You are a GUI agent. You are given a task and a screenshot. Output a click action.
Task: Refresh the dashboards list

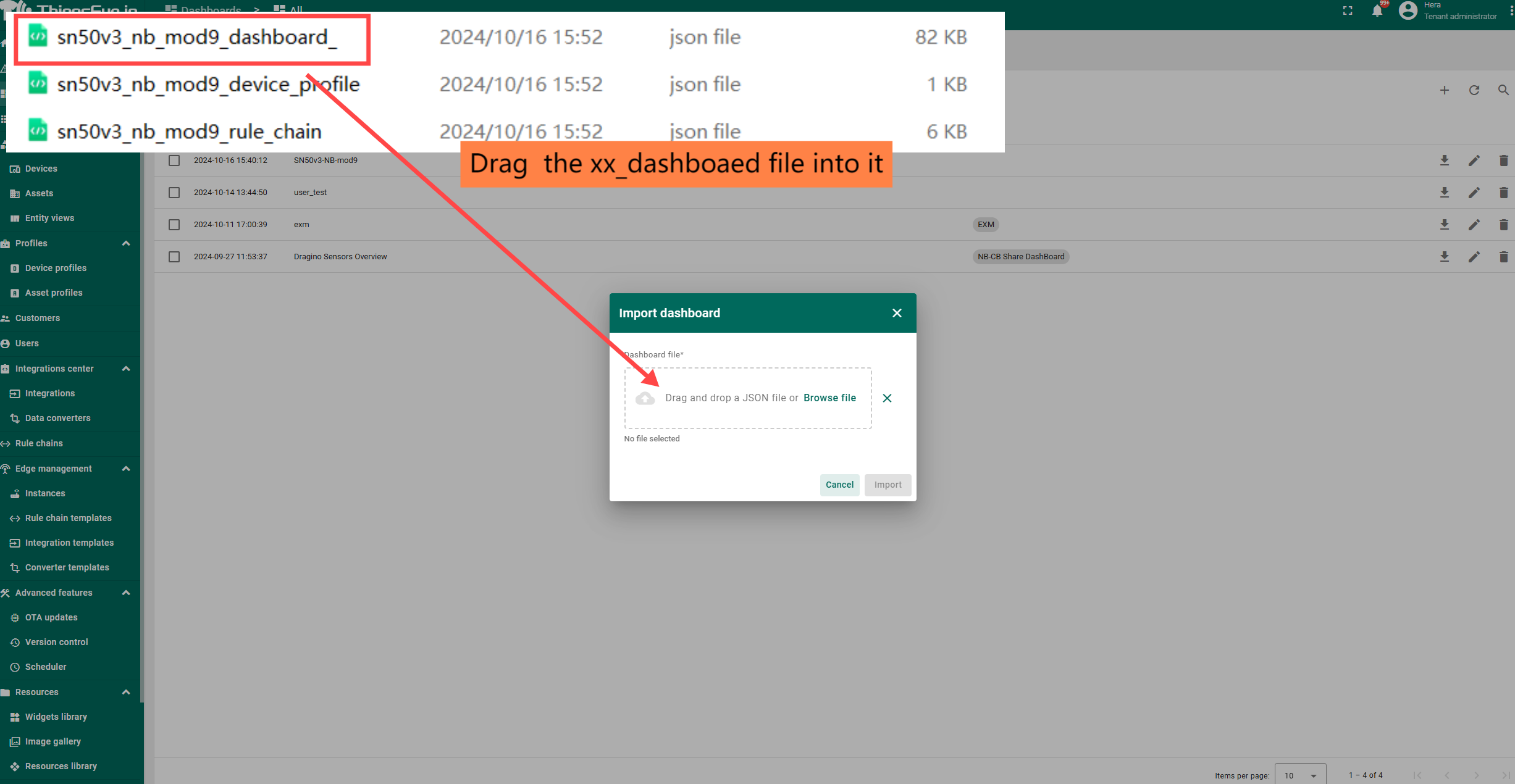coord(1474,90)
